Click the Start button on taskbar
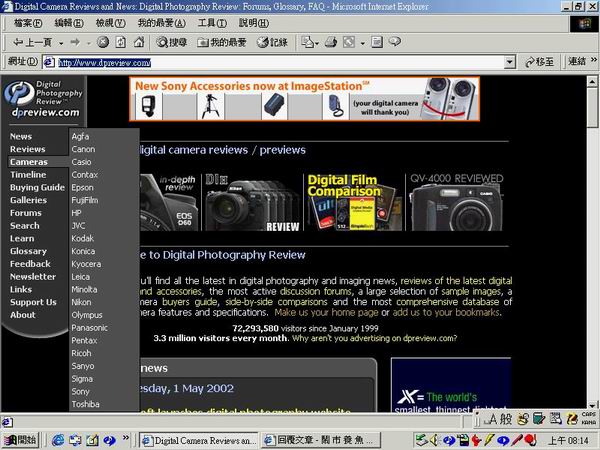Viewport: 600px width, 450px height. click(x=20, y=440)
